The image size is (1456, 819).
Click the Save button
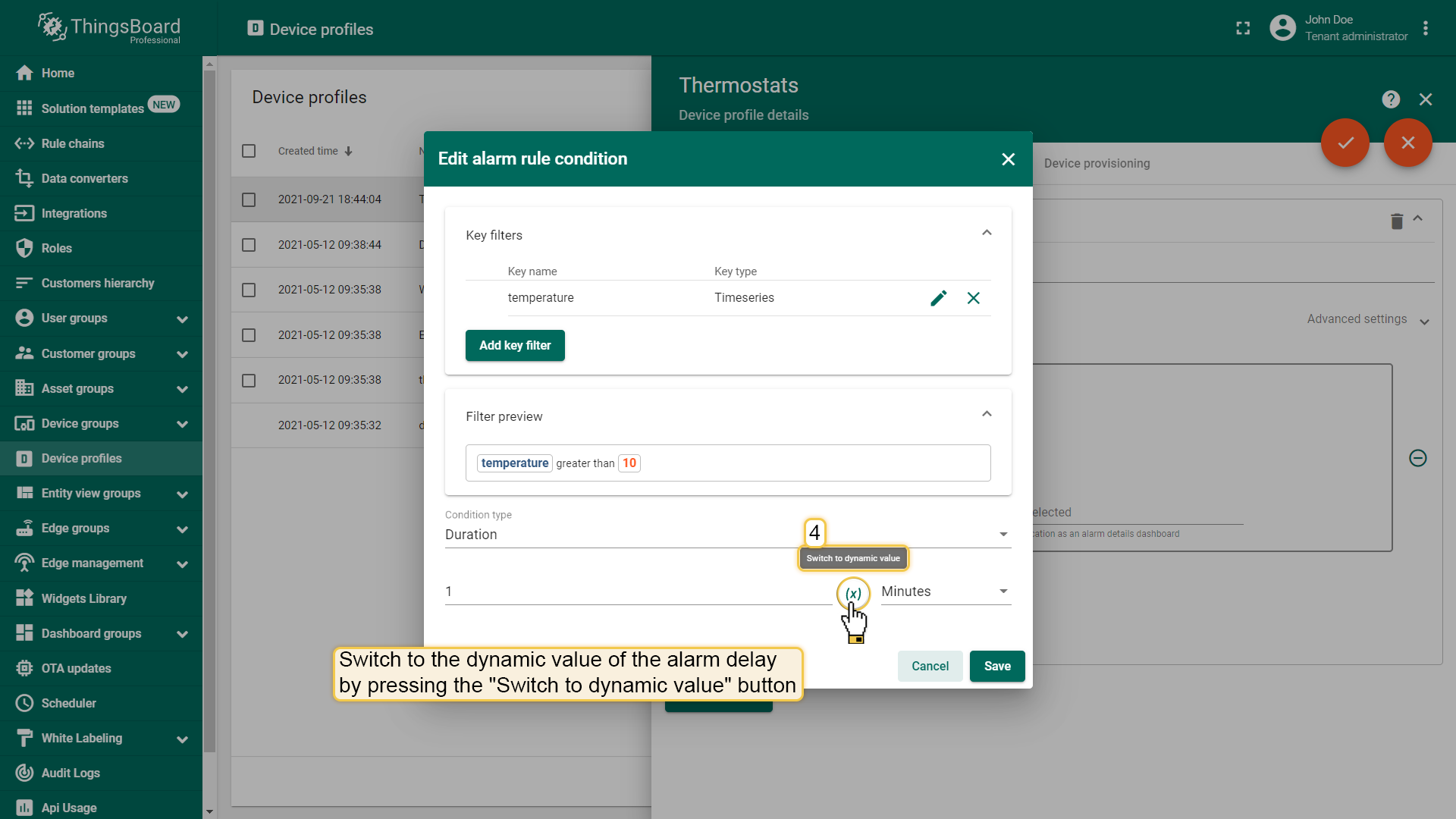pos(996,666)
